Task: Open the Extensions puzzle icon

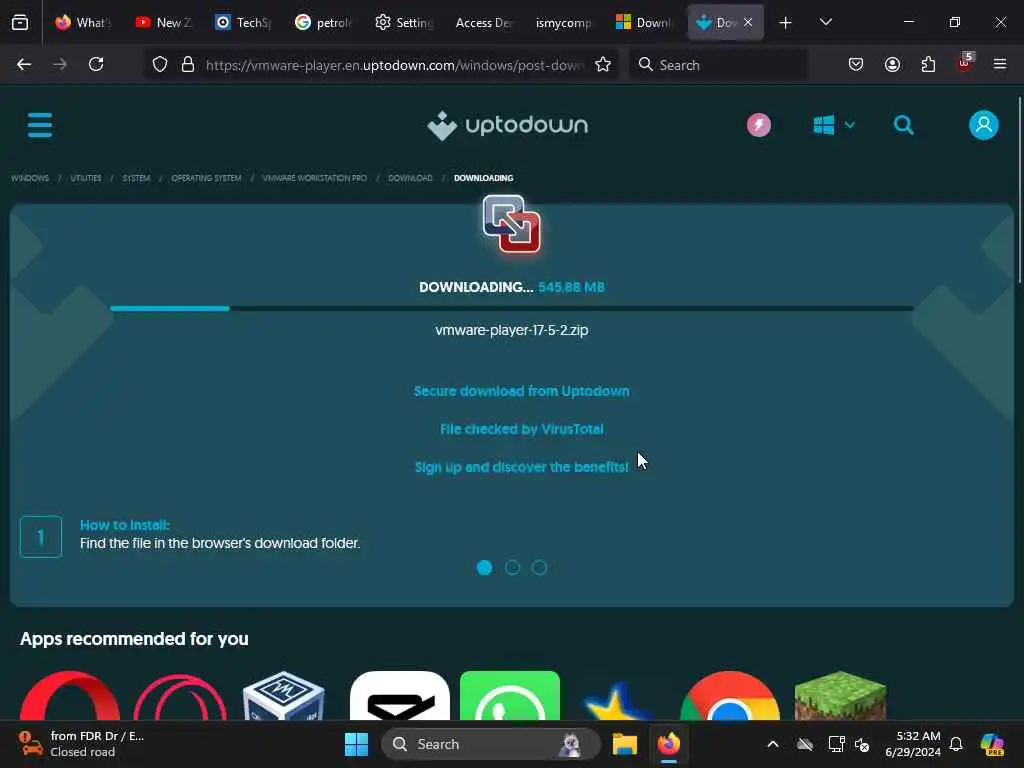Action: [x=928, y=64]
